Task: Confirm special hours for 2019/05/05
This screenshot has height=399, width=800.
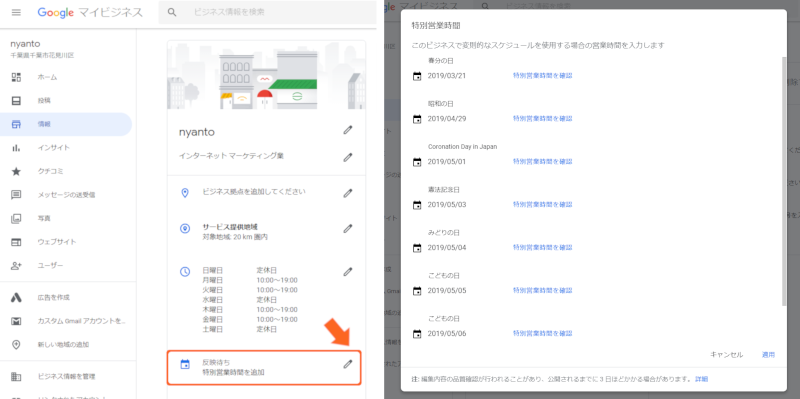Action: pos(543,290)
